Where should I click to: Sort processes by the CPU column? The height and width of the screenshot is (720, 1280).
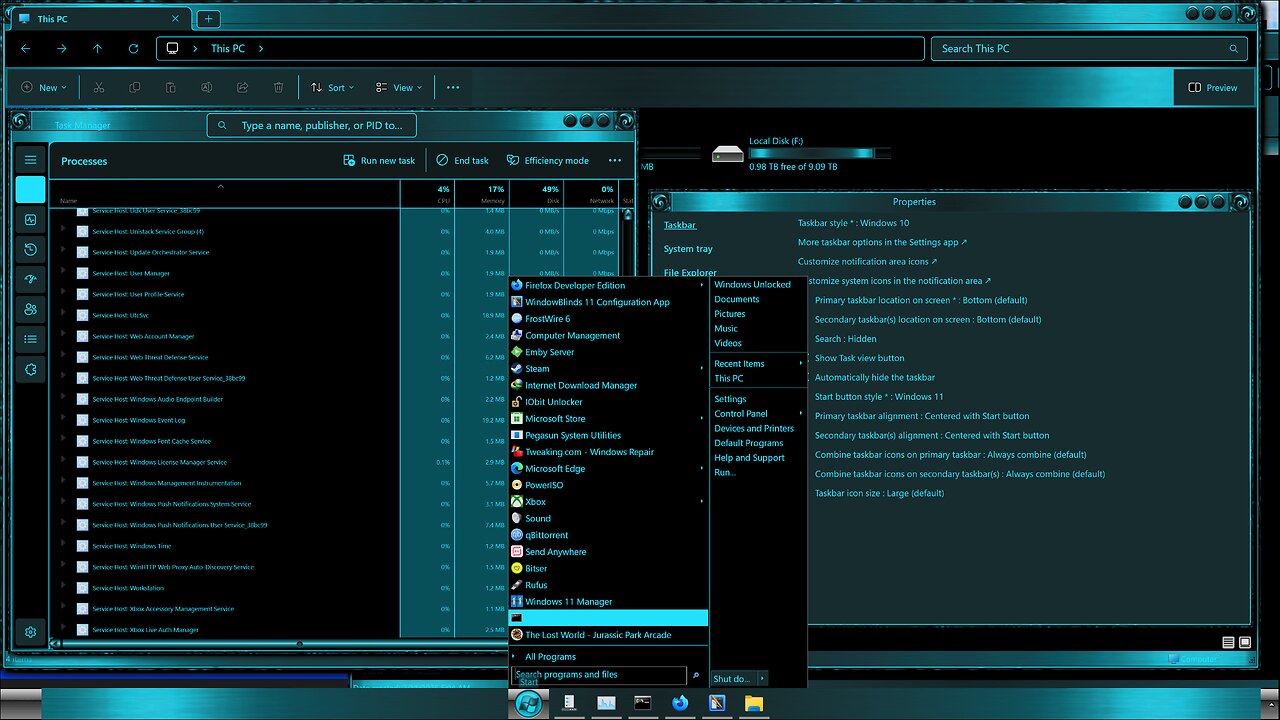(428, 193)
